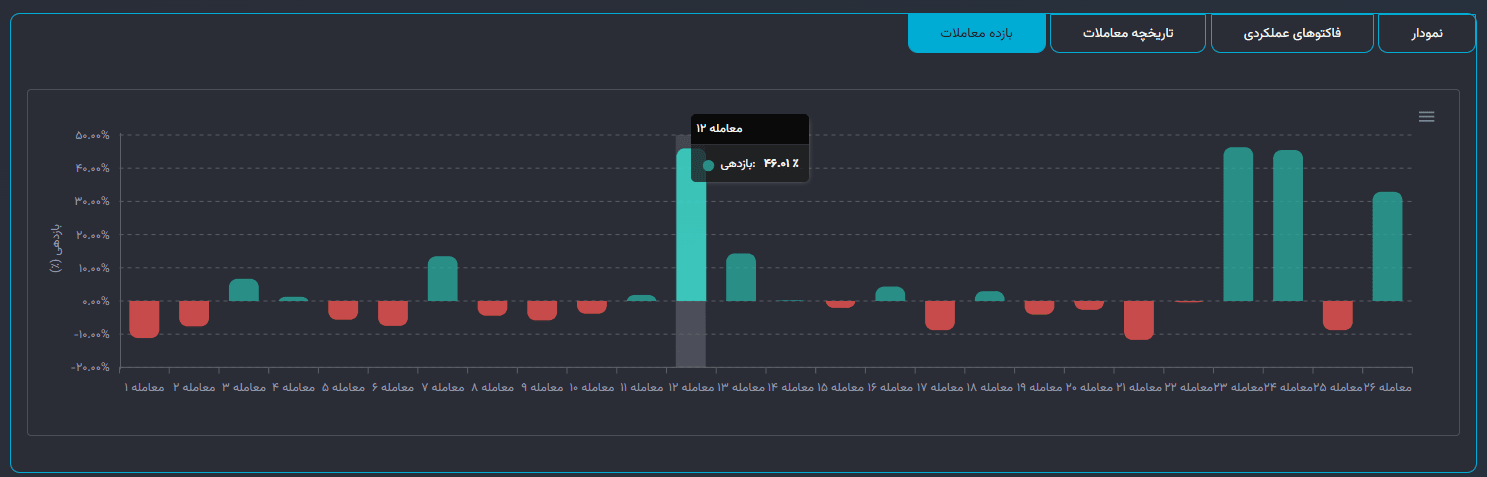The height and width of the screenshot is (477, 1487).
Task: Click the tall green bar for trade 23
Action: pos(1238,225)
